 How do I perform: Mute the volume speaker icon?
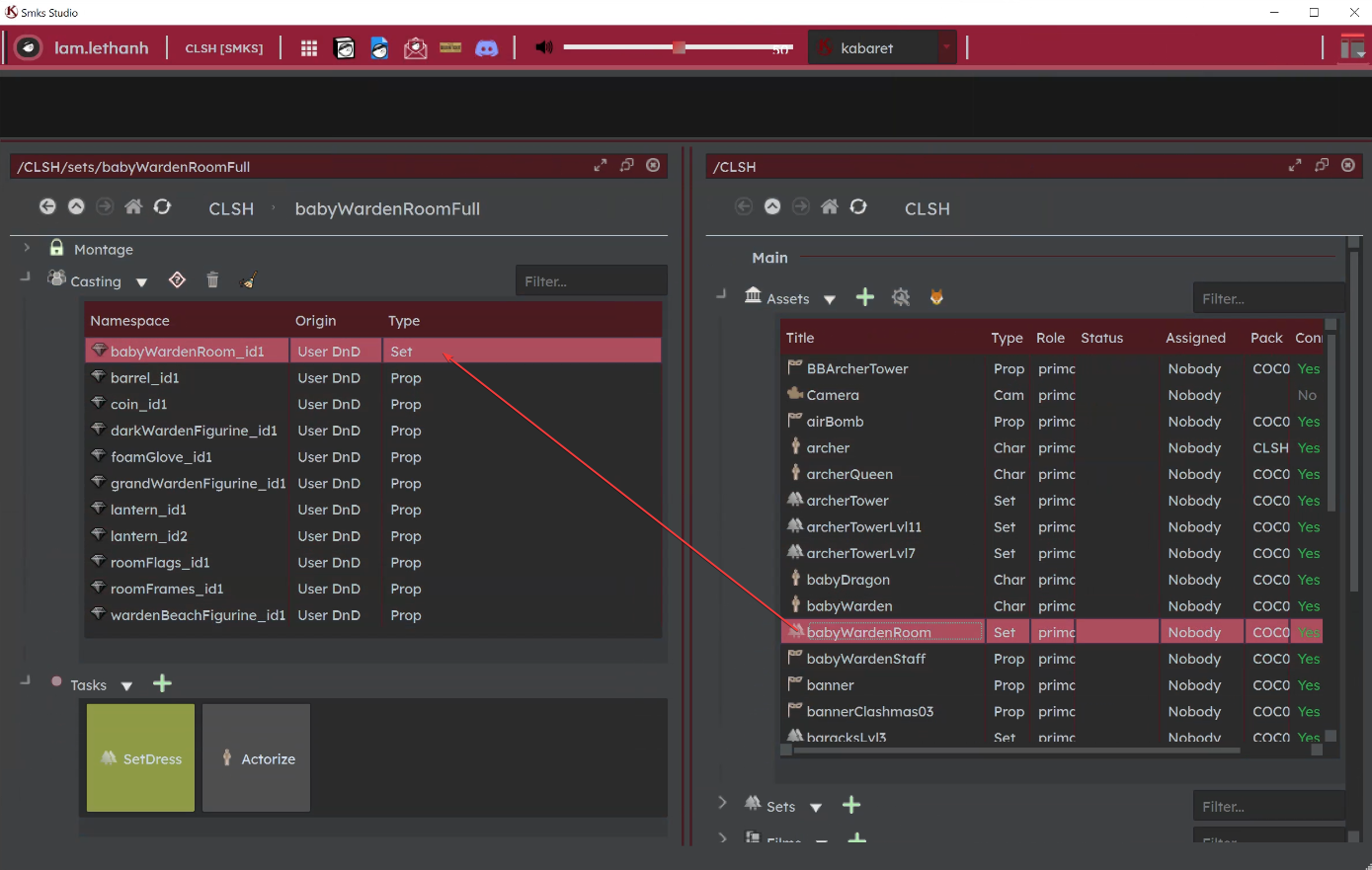(x=543, y=47)
